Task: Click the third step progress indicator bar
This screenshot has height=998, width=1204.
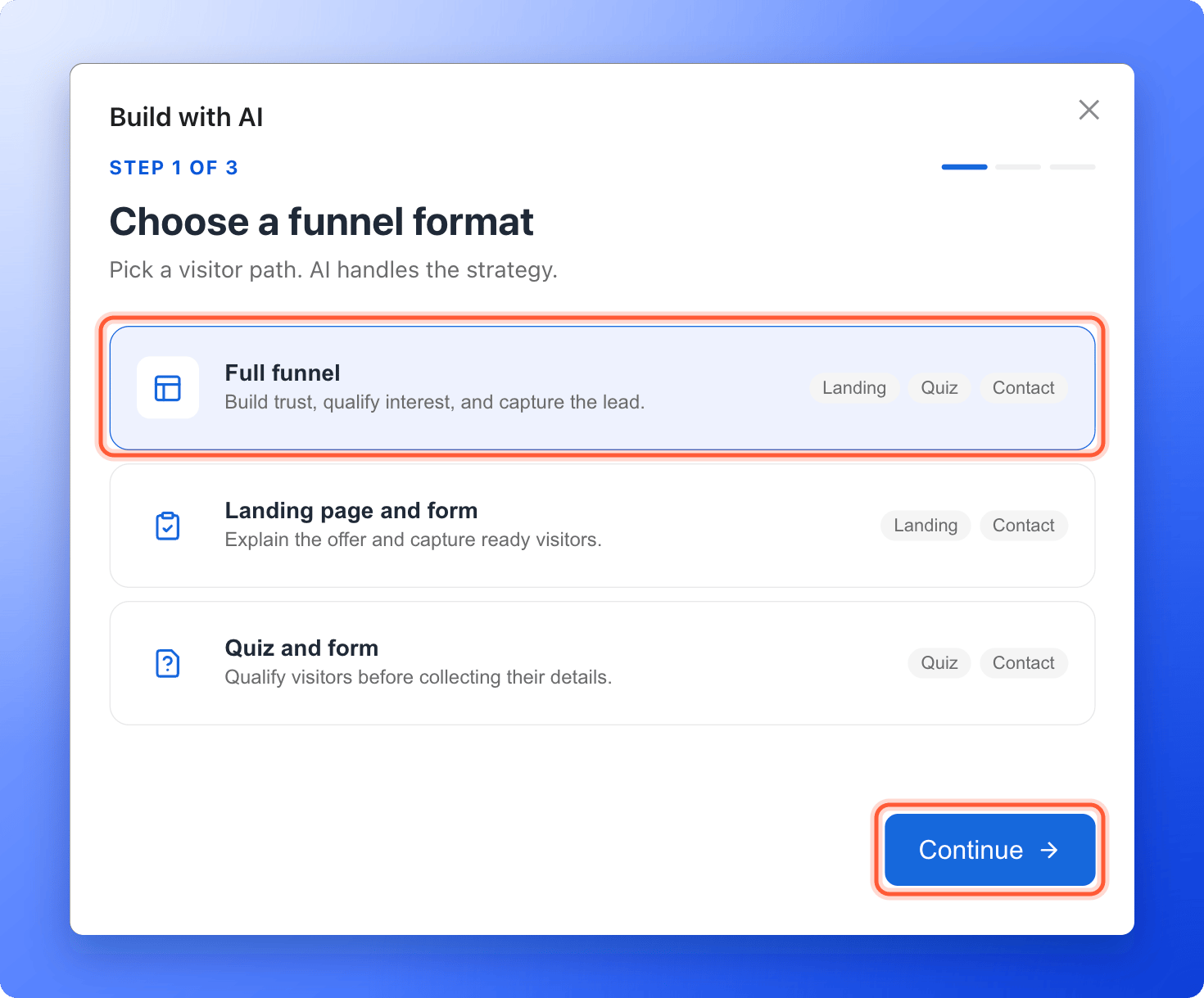Action: [x=1072, y=167]
